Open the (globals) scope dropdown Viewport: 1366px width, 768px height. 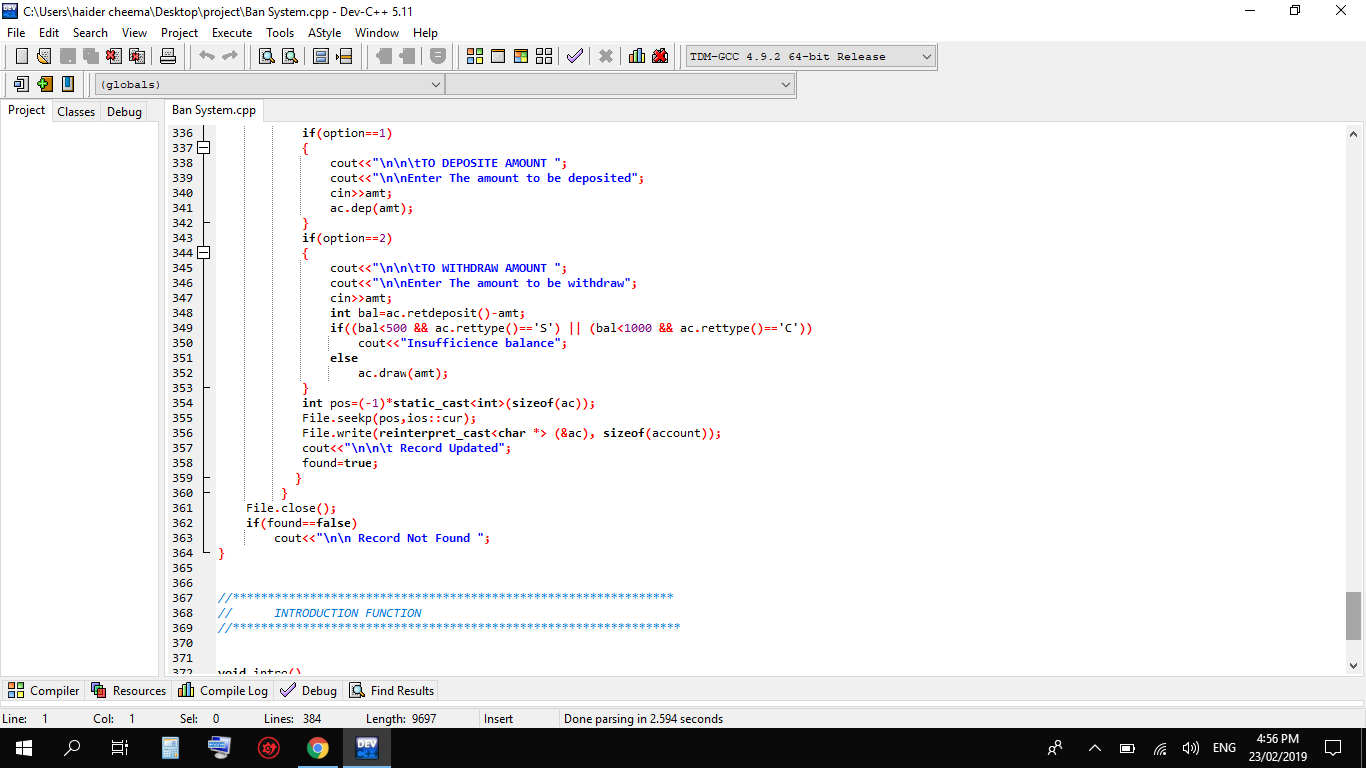270,85
